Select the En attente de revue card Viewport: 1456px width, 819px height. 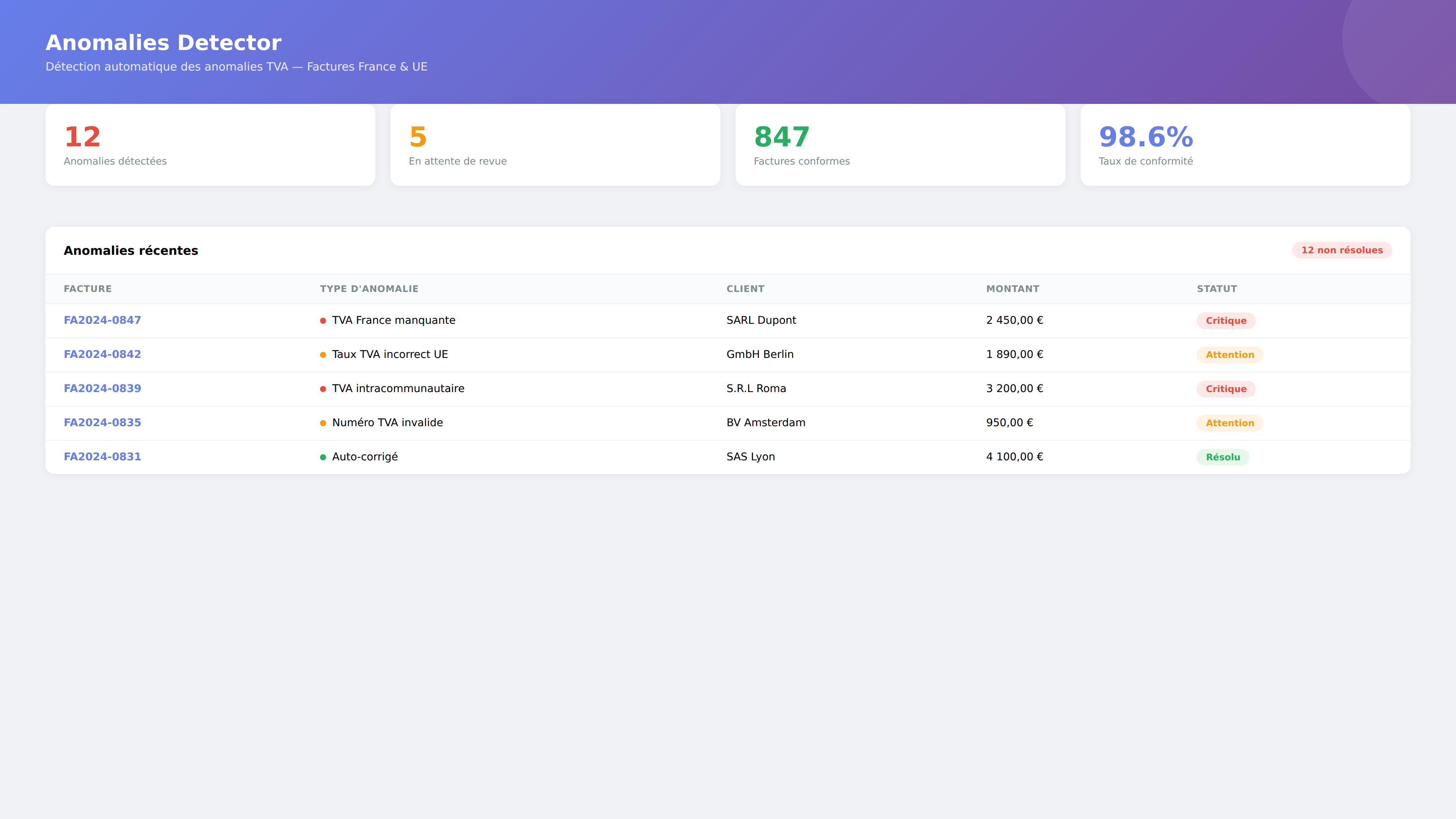pos(555,145)
